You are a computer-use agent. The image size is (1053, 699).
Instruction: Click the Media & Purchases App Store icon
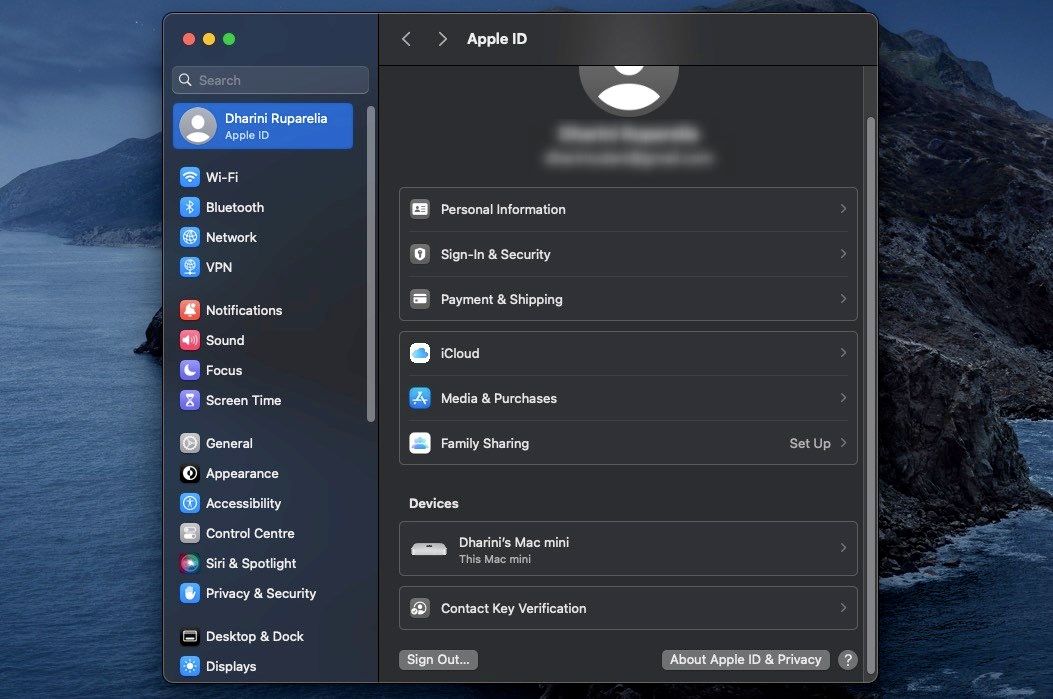click(x=420, y=398)
